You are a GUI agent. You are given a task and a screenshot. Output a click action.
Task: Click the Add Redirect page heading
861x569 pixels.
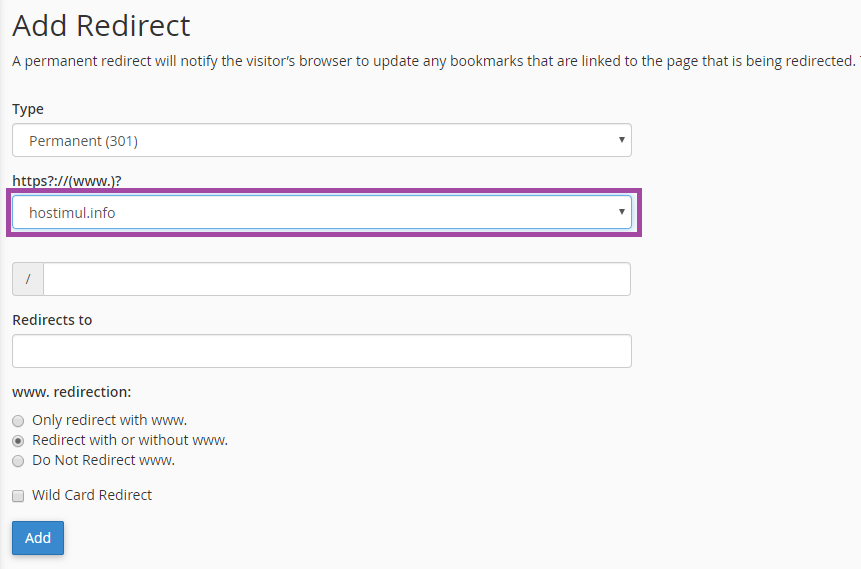[x=101, y=25]
